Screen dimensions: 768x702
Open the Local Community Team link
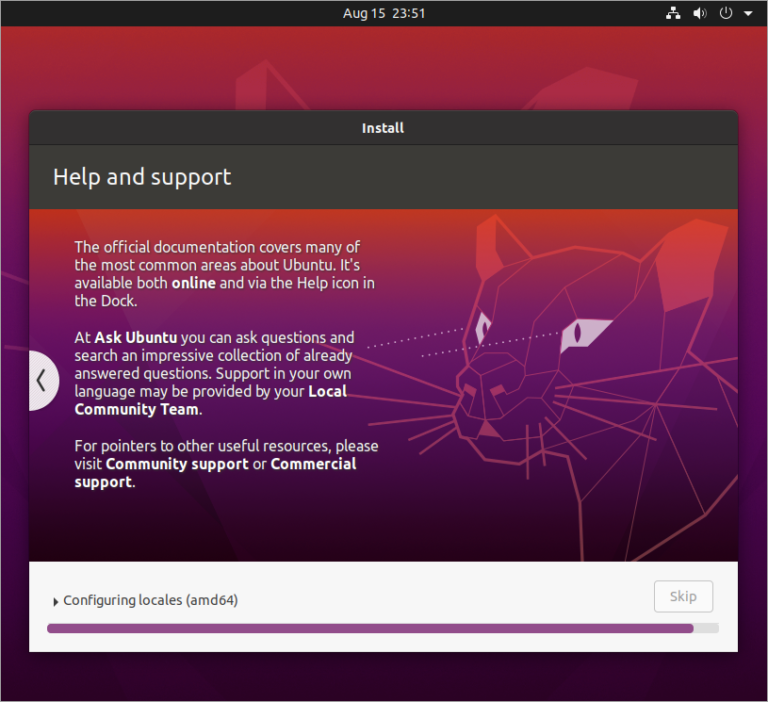[211, 400]
